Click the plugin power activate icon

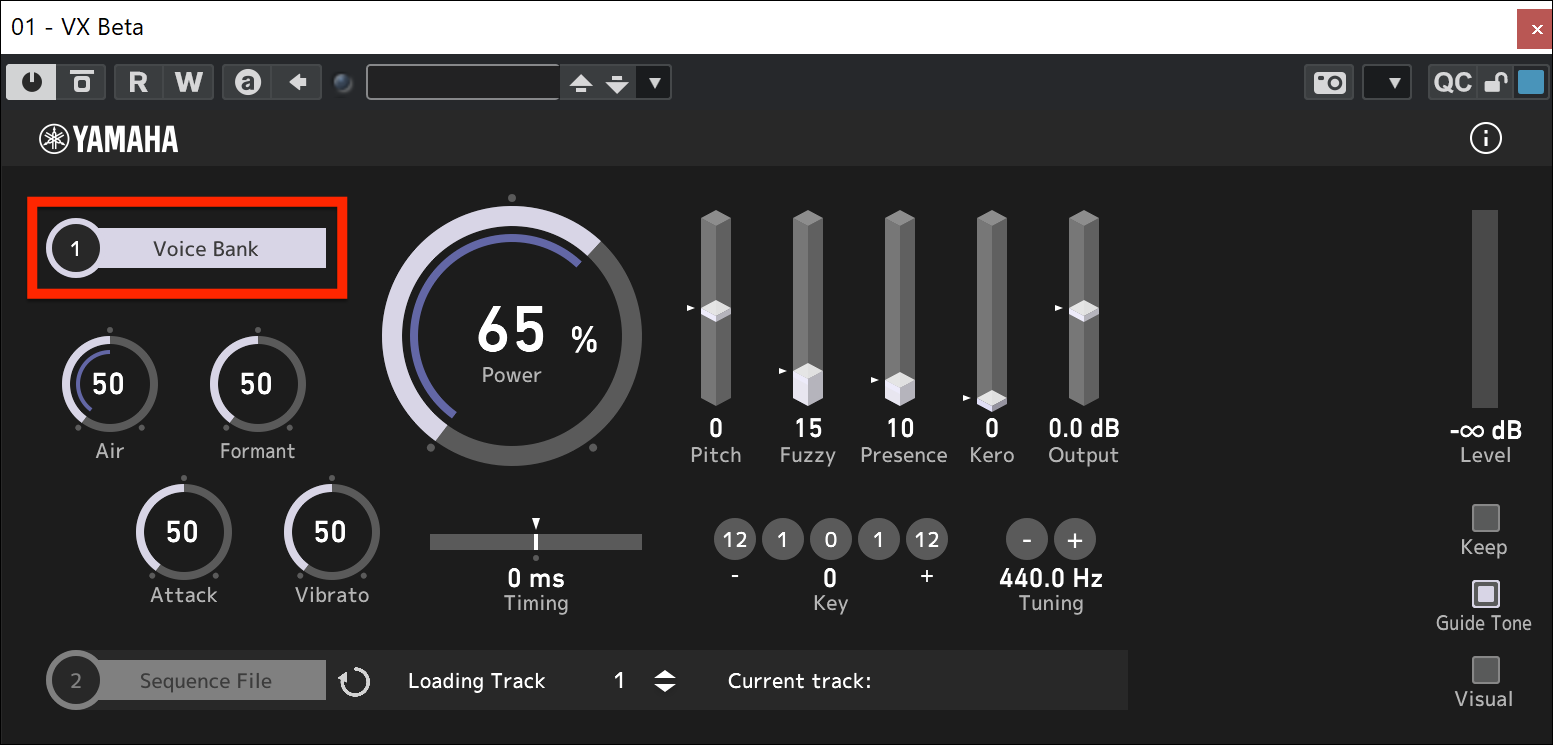31,82
